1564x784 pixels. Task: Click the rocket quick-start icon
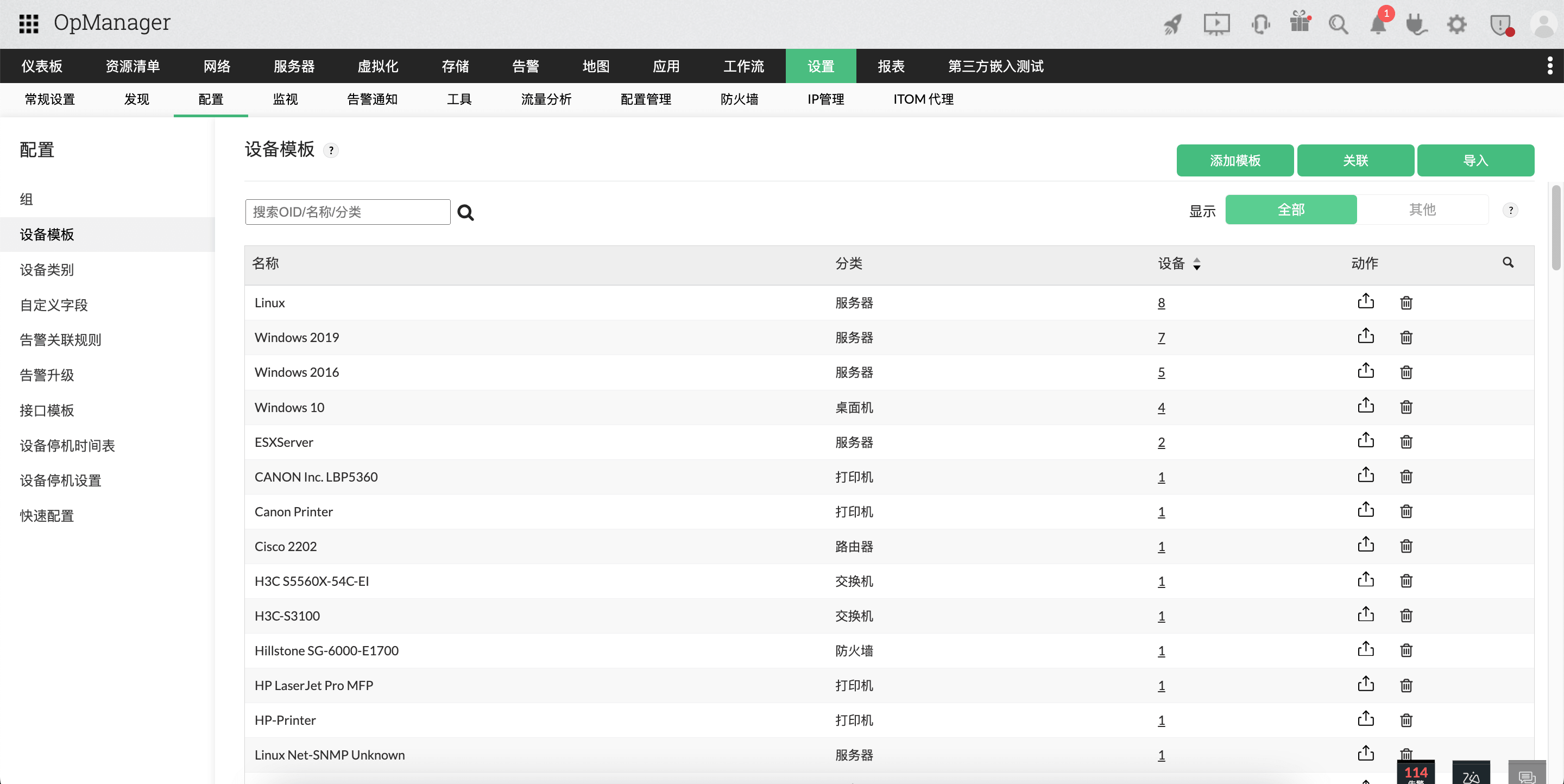pyautogui.click(x=1172, y=25)
